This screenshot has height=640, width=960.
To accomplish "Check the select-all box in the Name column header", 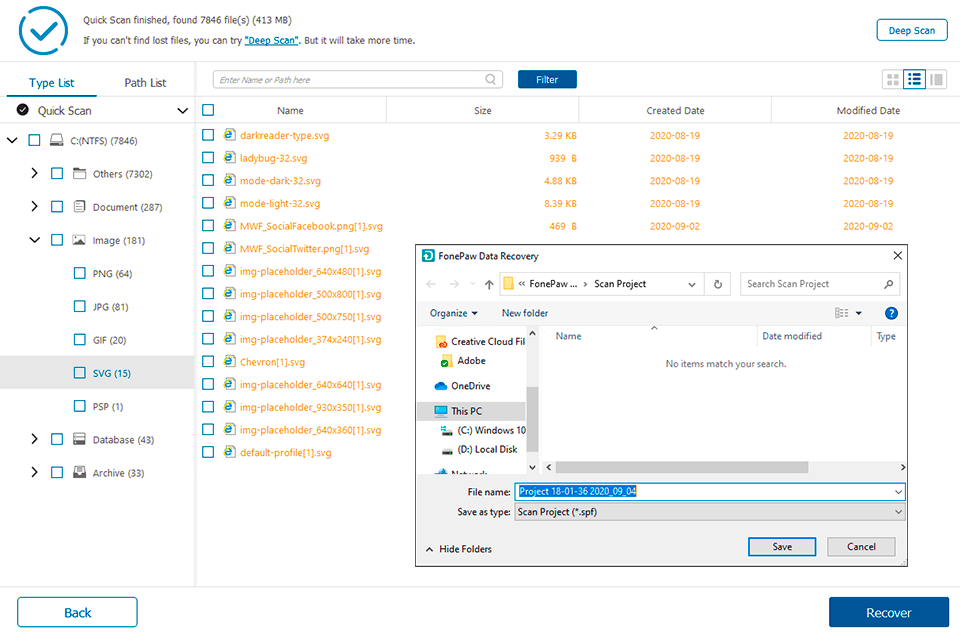I will coord(208,110).
